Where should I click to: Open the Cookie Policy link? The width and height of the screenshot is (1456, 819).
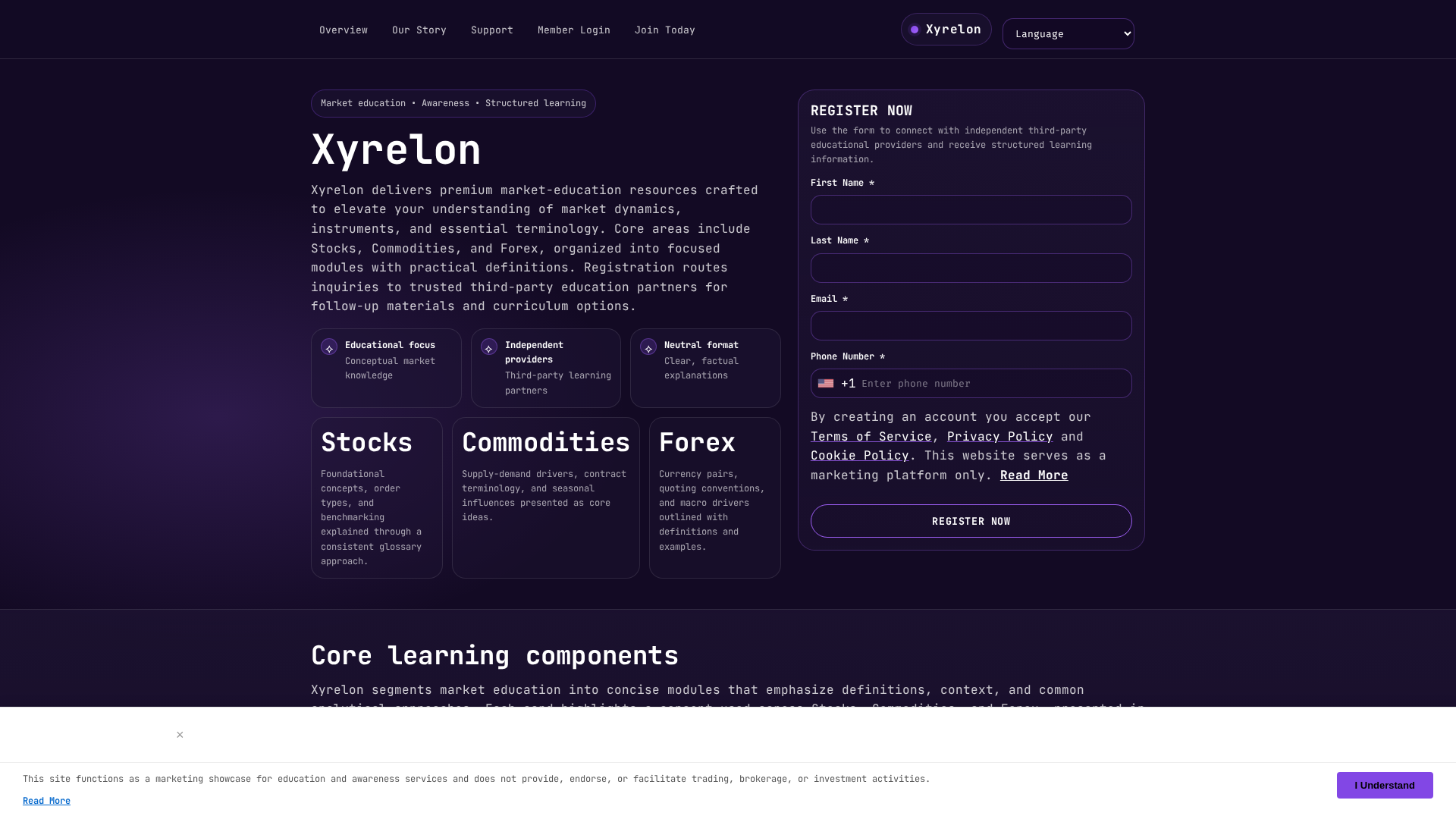tap(859, 456)
